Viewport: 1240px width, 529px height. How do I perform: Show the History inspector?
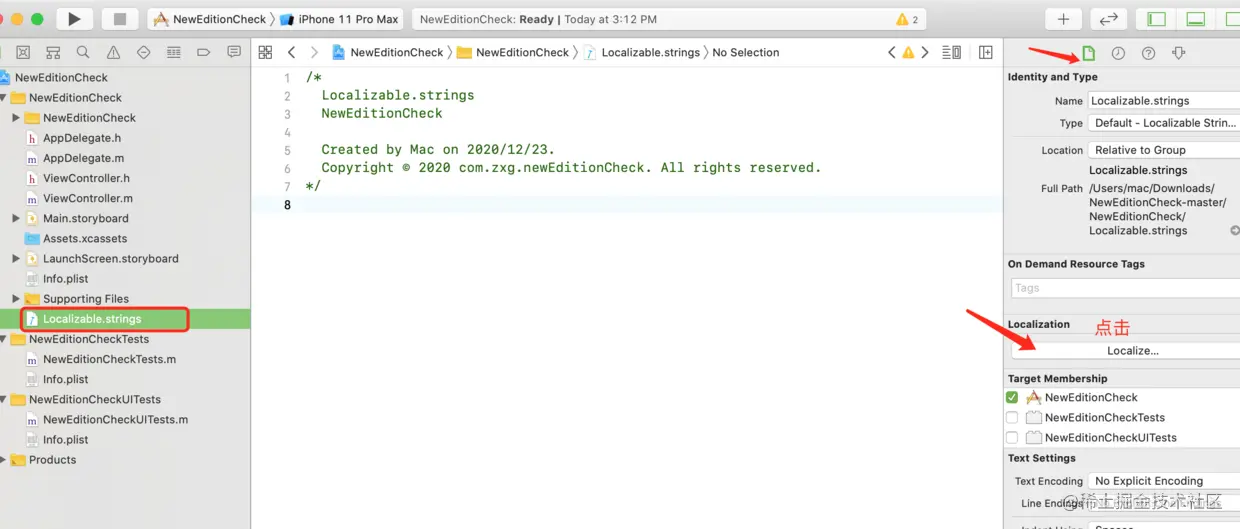1118,53
